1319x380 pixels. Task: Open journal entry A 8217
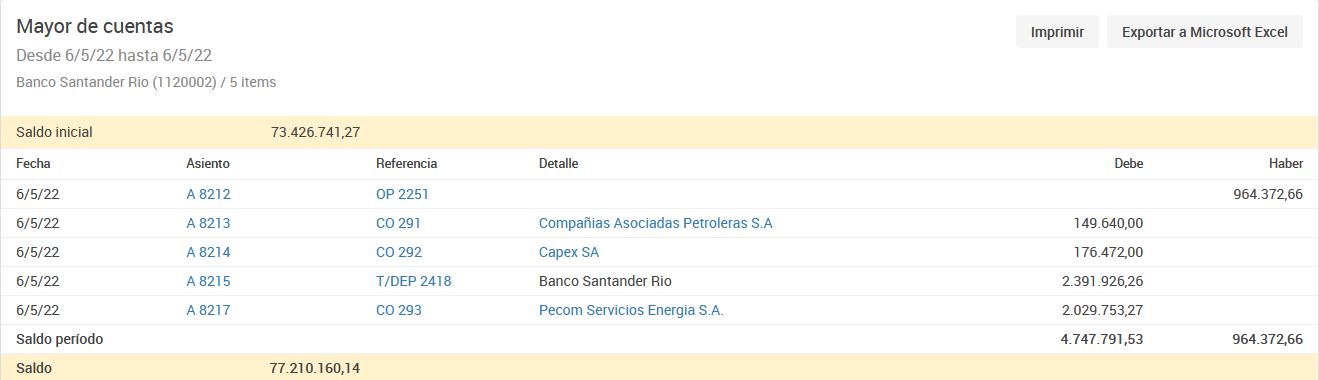tap(208, 310)
